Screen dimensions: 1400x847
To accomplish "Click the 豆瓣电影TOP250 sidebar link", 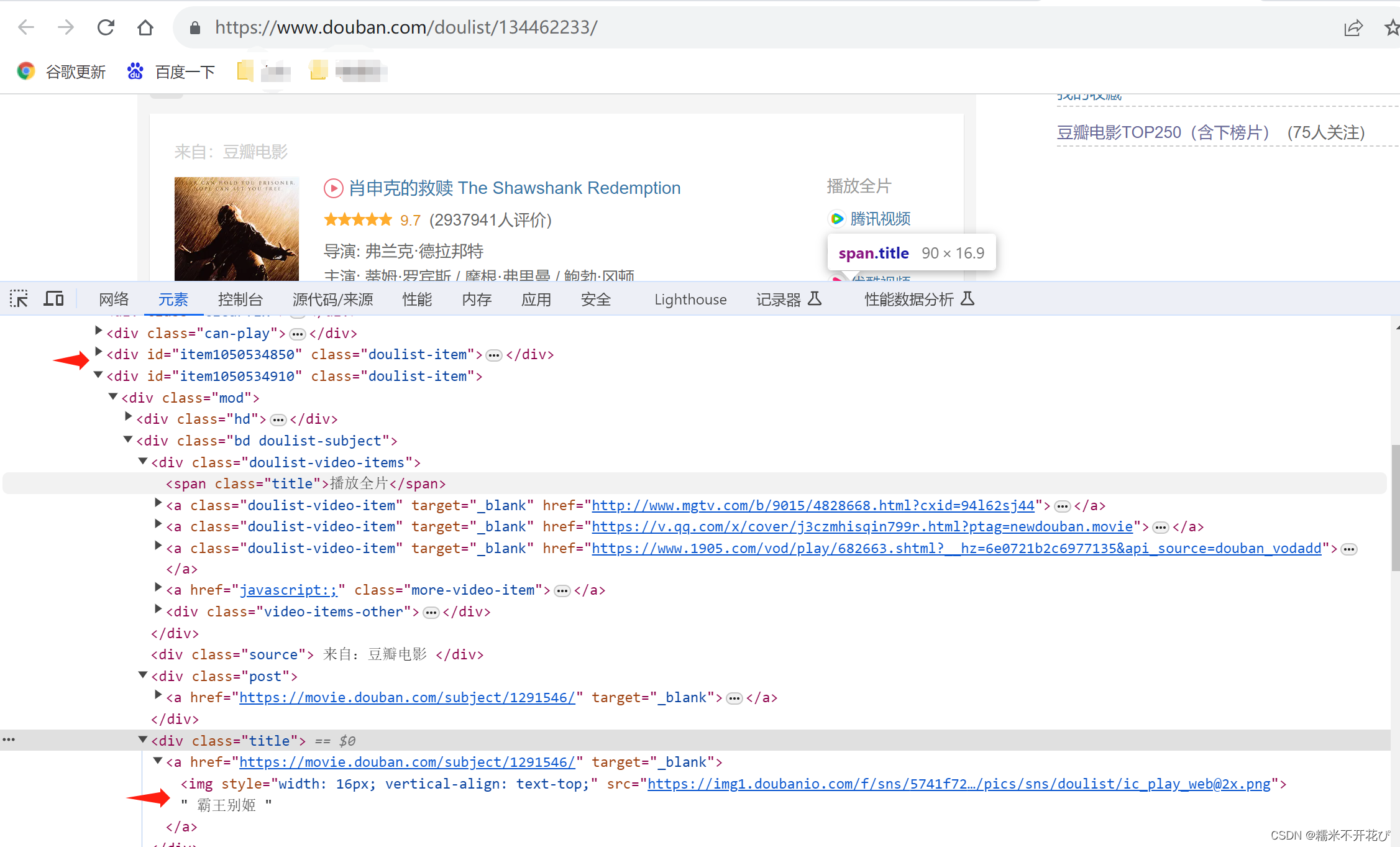I will [1162, 132].
